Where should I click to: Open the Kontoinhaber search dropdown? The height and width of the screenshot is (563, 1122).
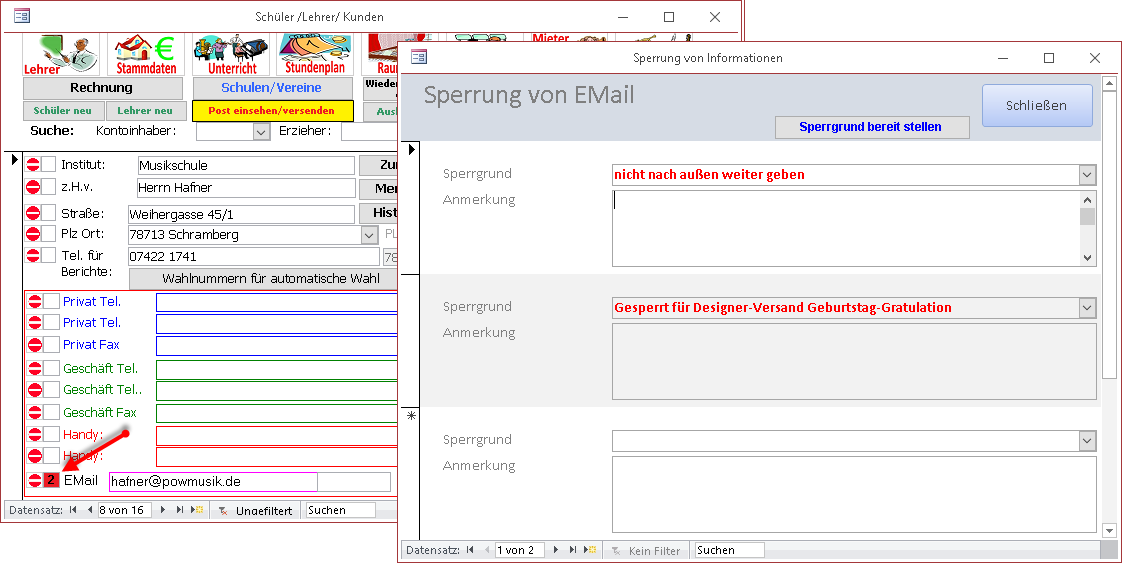[261, 131]
